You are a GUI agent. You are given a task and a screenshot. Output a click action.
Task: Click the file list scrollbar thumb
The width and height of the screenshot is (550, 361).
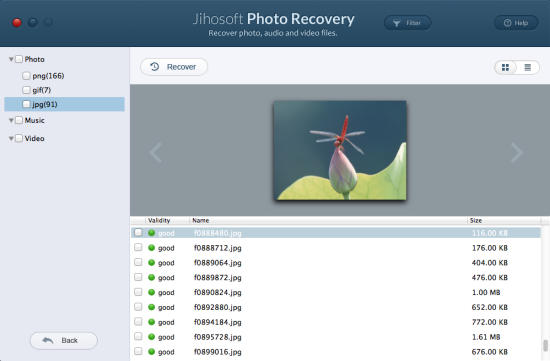pos(545,346)
